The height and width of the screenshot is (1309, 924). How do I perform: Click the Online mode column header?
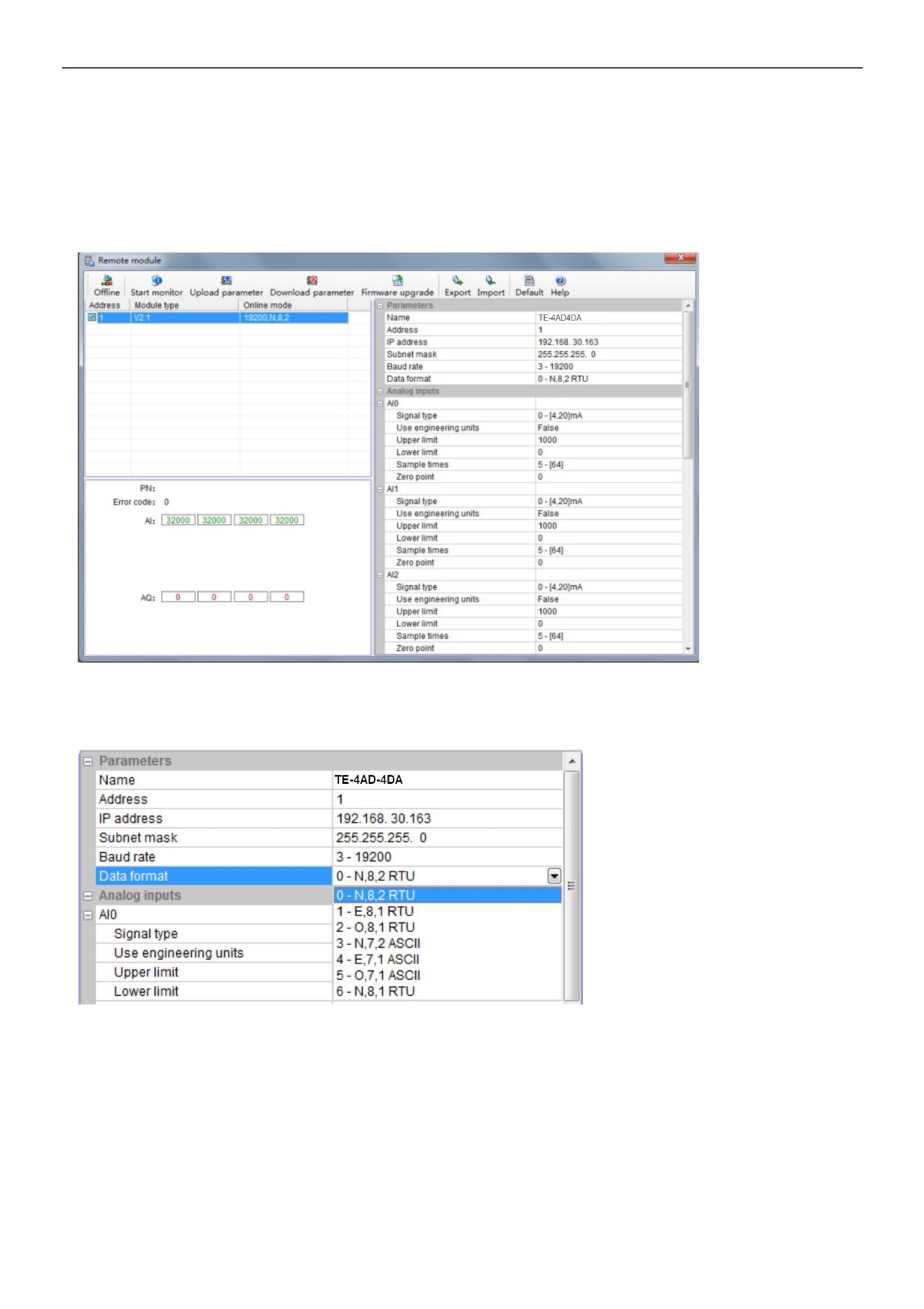click(294, 306)
